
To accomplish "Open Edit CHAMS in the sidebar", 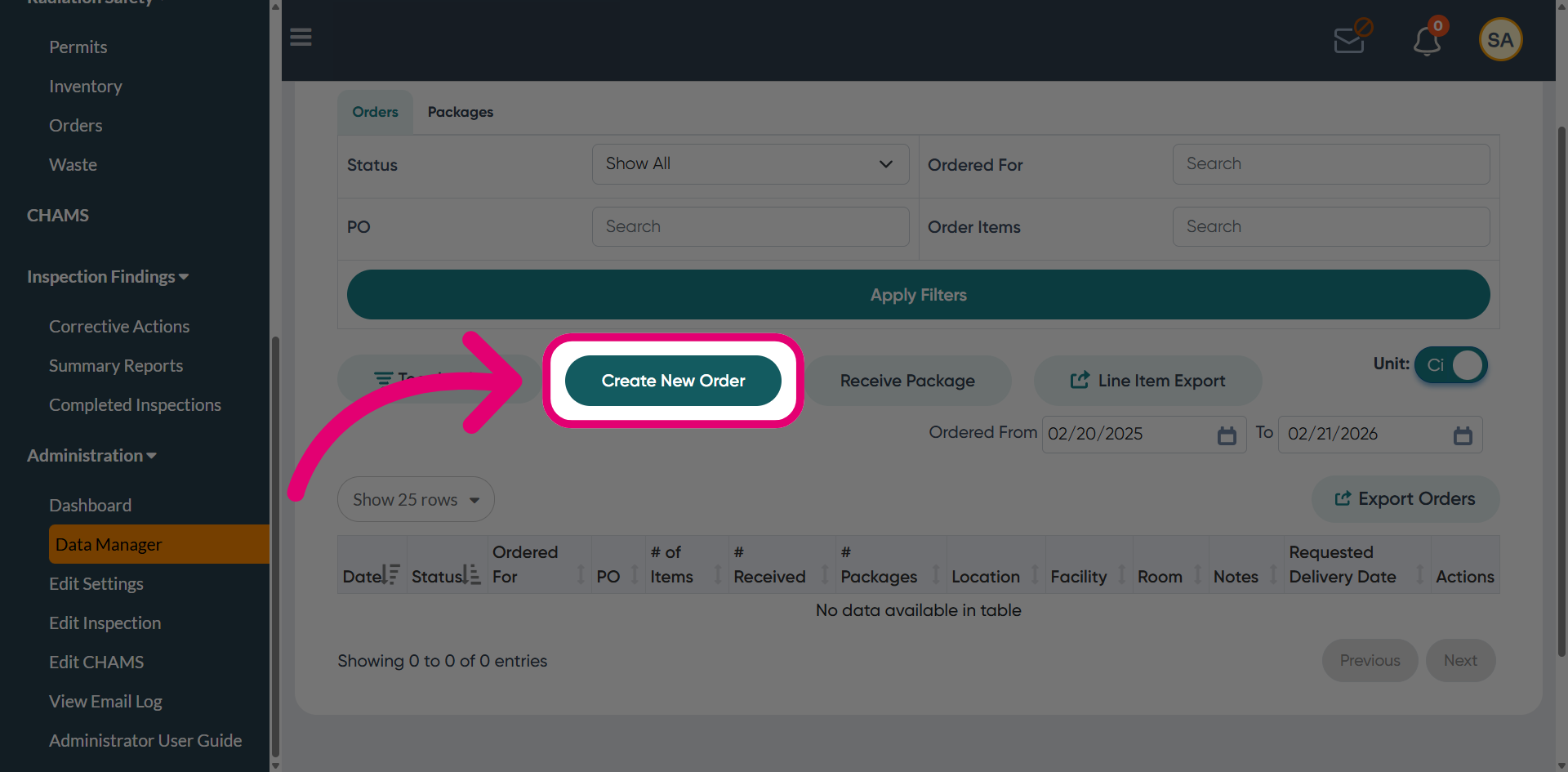I will coord(96,663).
